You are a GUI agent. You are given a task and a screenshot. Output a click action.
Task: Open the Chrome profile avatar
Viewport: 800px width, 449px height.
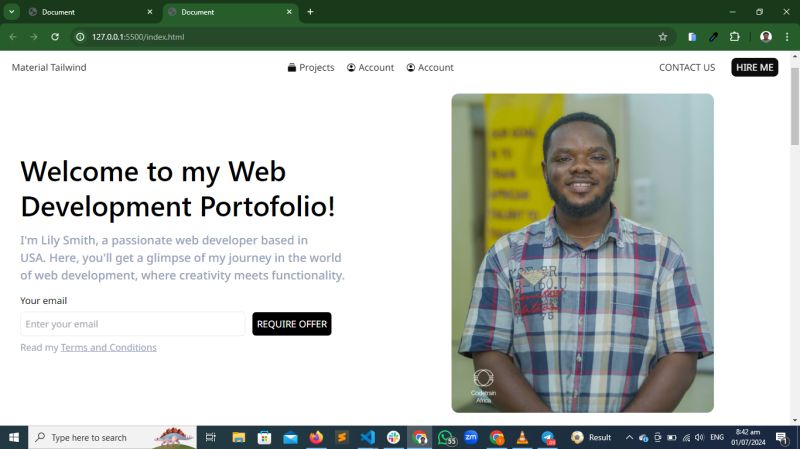click(x=765, y=37)
